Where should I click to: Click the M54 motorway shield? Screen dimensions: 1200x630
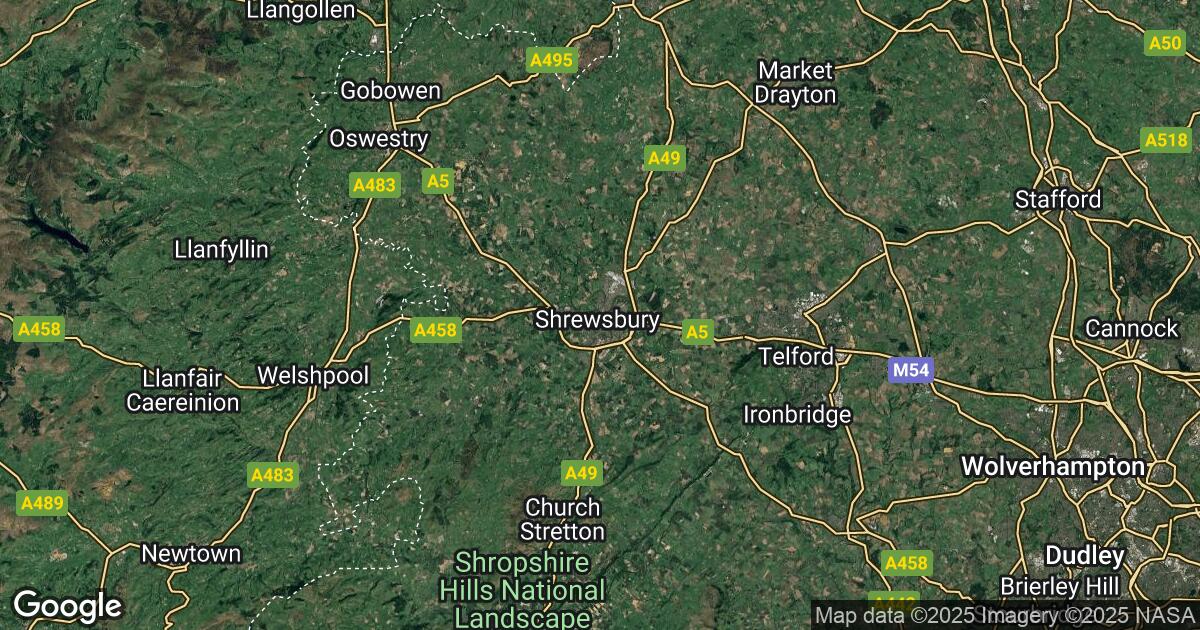[911, 371]
